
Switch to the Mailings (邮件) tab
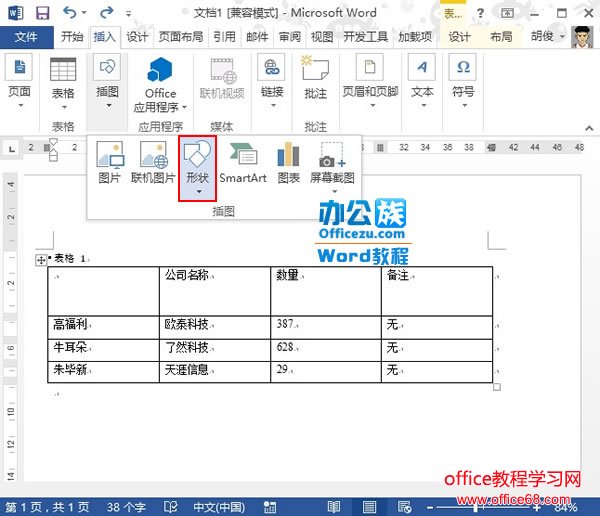click(257, 37)
